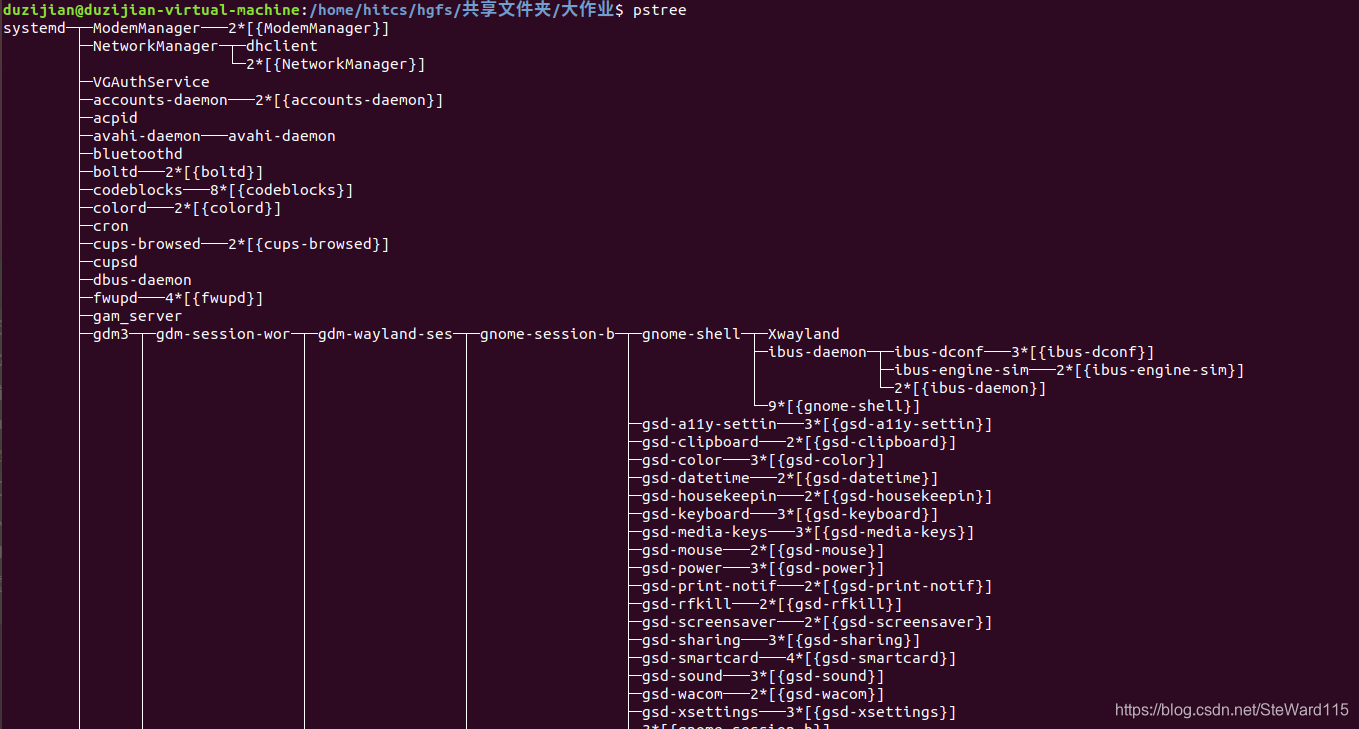This screenshot has width=1359, height=729.
Task: Click the ModemManager process entry
Action: [x=146, y=28]
